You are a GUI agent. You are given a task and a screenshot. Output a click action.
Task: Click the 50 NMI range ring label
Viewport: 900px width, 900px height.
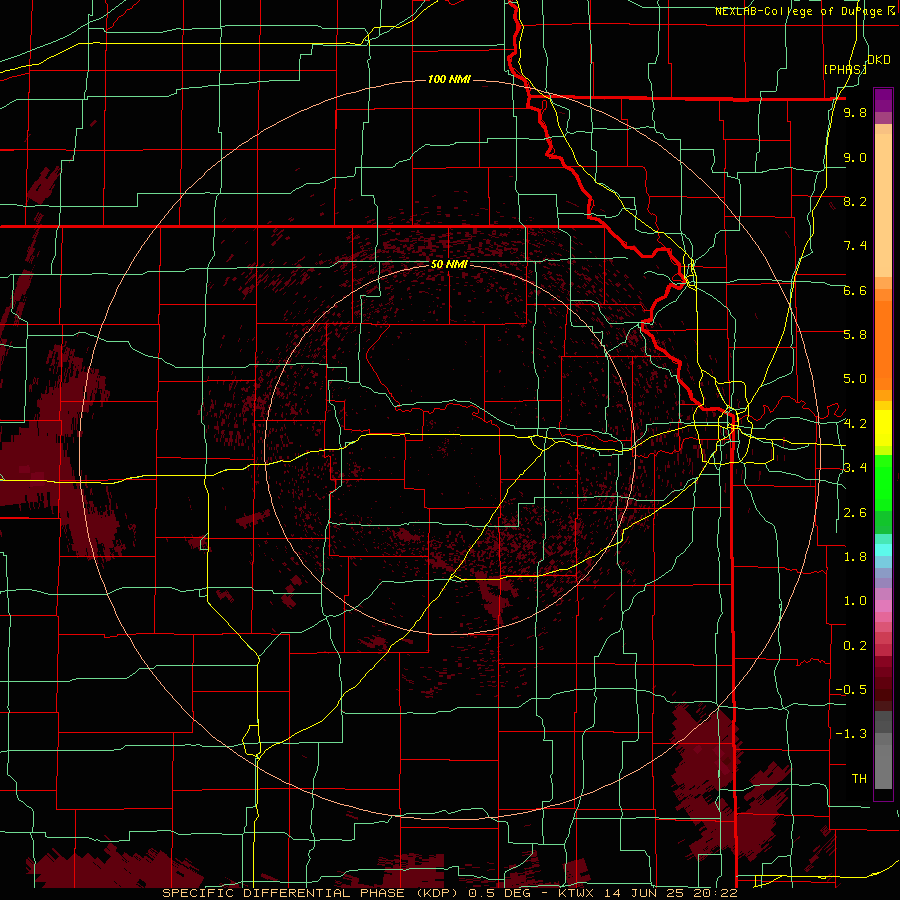click(449, 264)
